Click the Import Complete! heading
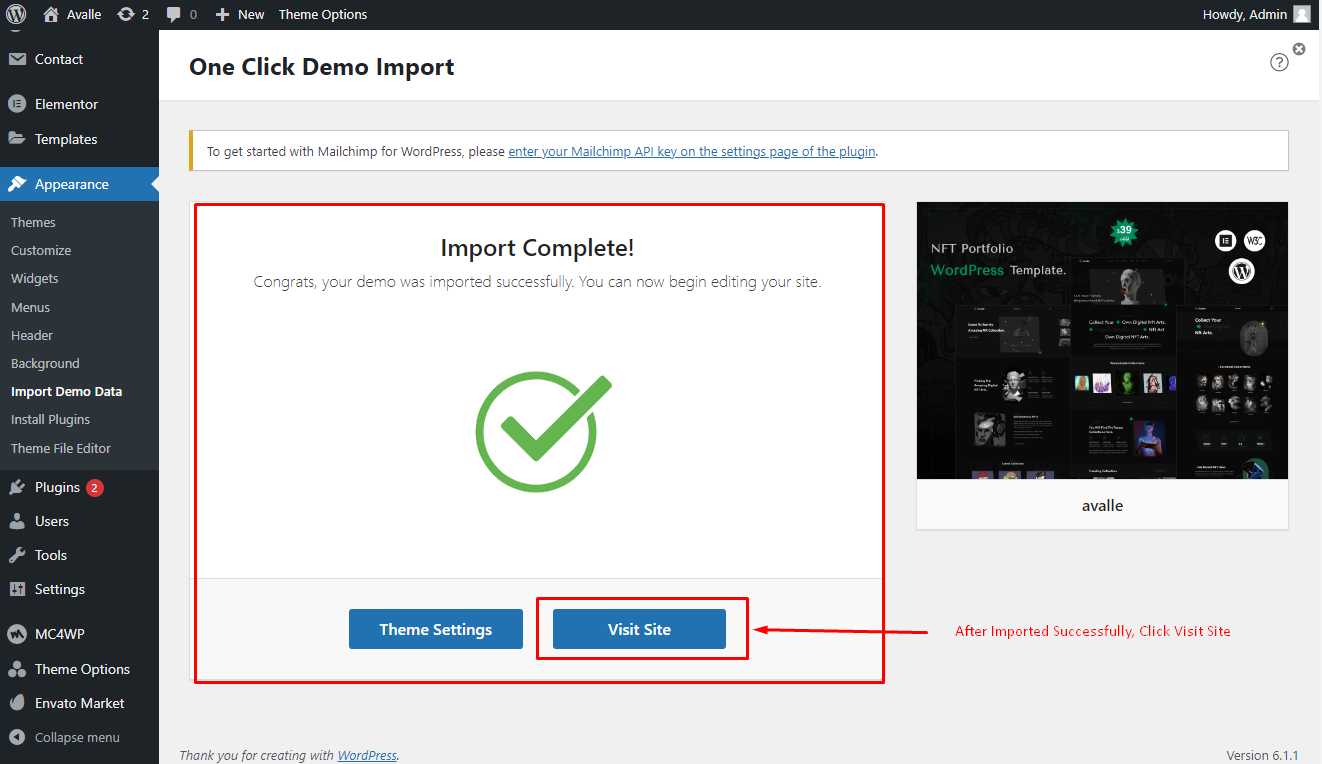1322x764 pixels. coord(537,248)
